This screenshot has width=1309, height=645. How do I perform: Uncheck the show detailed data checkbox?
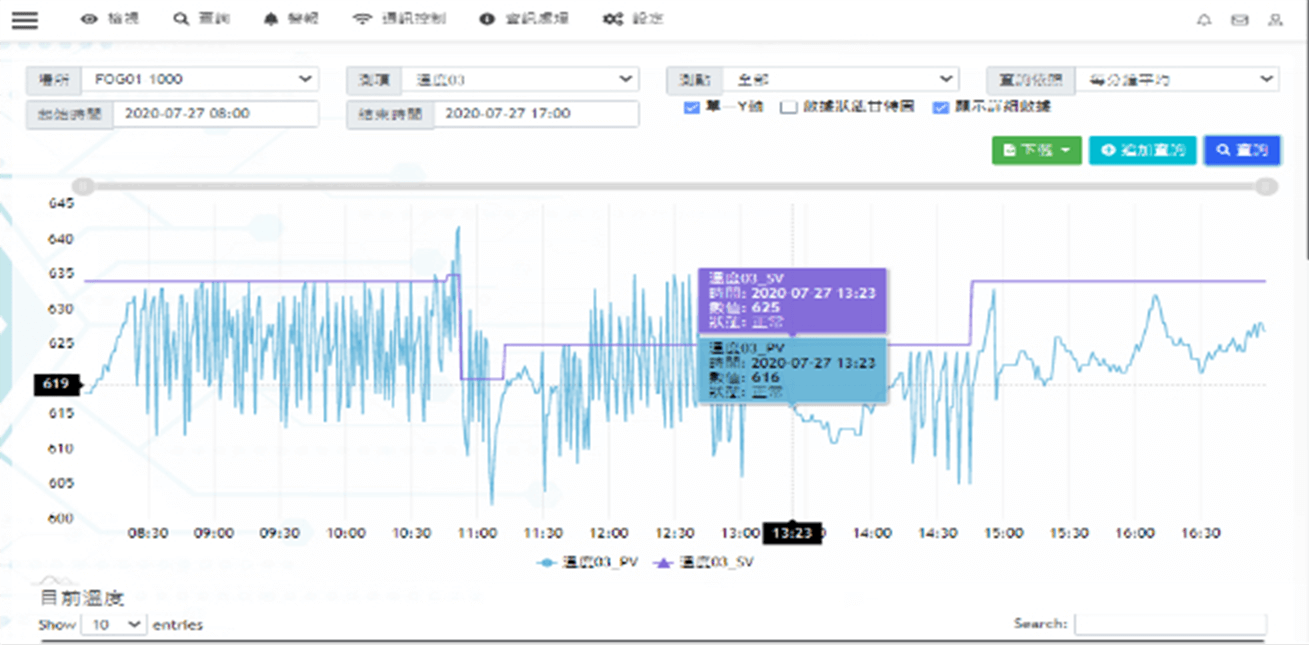coord(940,107)
